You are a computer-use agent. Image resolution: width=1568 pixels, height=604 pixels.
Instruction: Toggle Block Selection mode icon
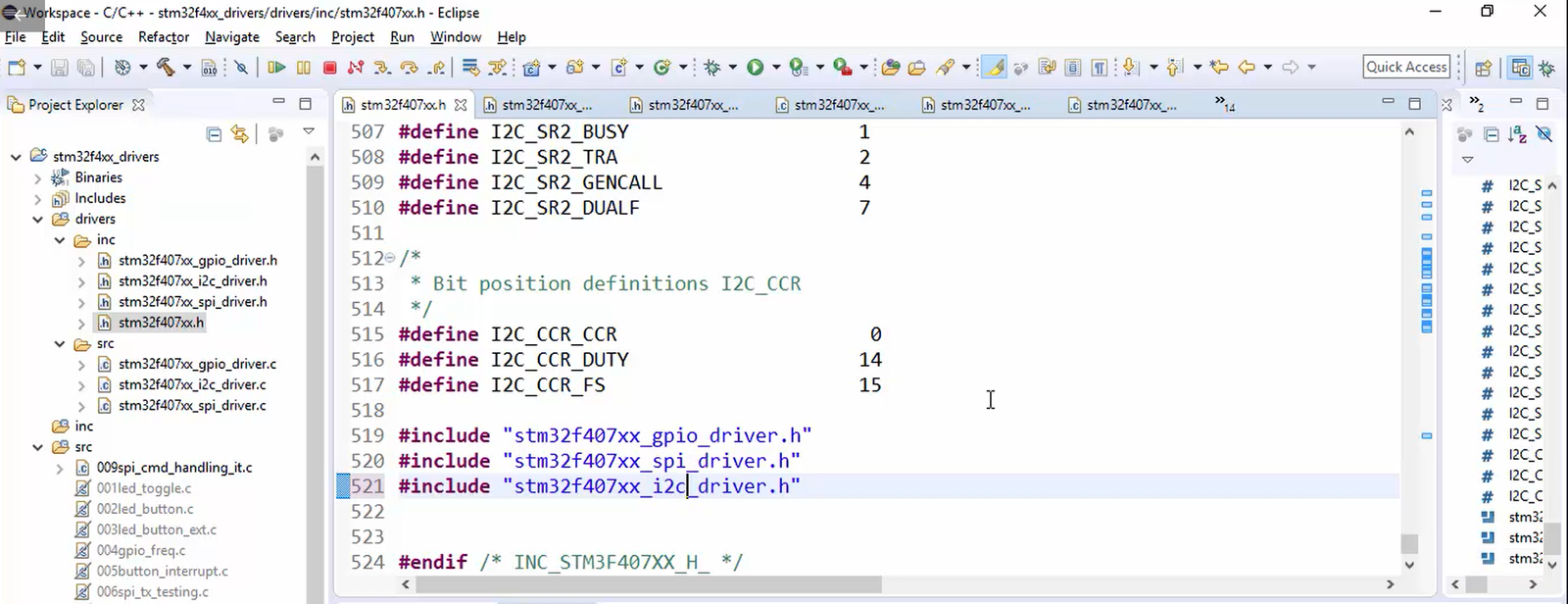point(1073,68)
